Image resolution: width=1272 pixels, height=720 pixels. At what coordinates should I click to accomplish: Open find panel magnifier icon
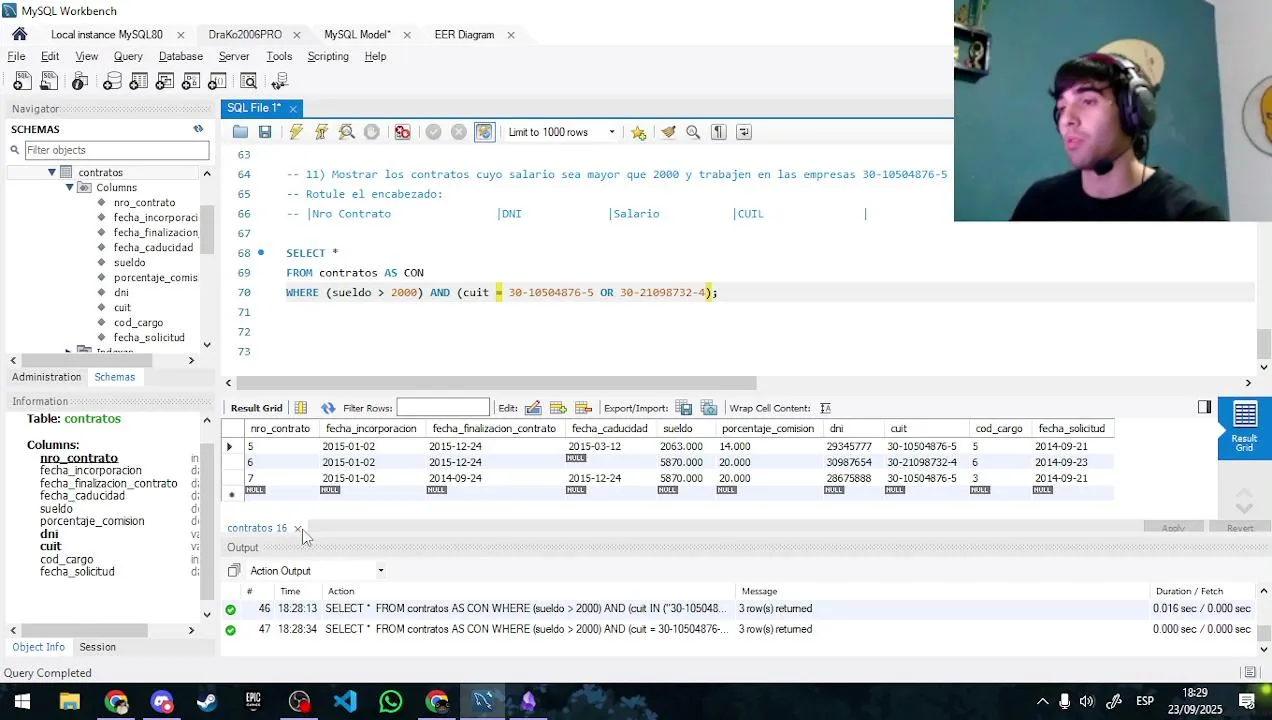[x=693, y=132]
